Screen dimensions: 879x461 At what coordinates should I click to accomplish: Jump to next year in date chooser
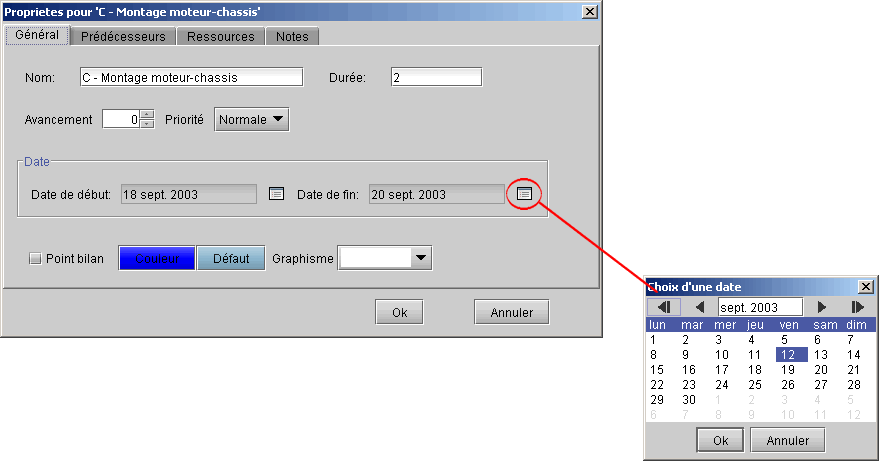[x=858, y=307]
